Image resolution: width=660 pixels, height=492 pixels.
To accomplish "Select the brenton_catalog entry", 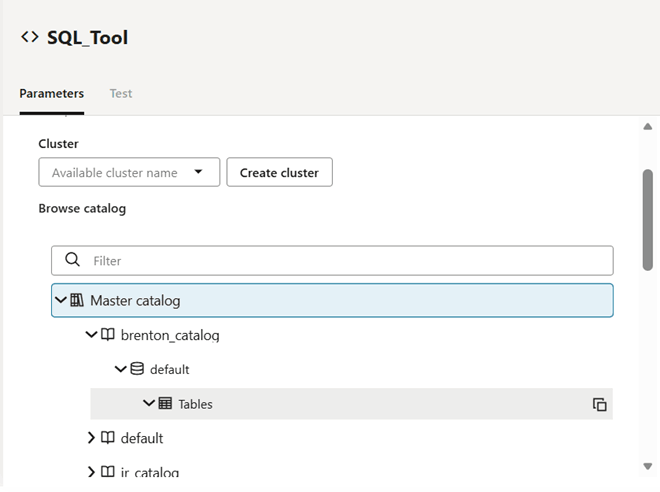I will click(170, 335).
